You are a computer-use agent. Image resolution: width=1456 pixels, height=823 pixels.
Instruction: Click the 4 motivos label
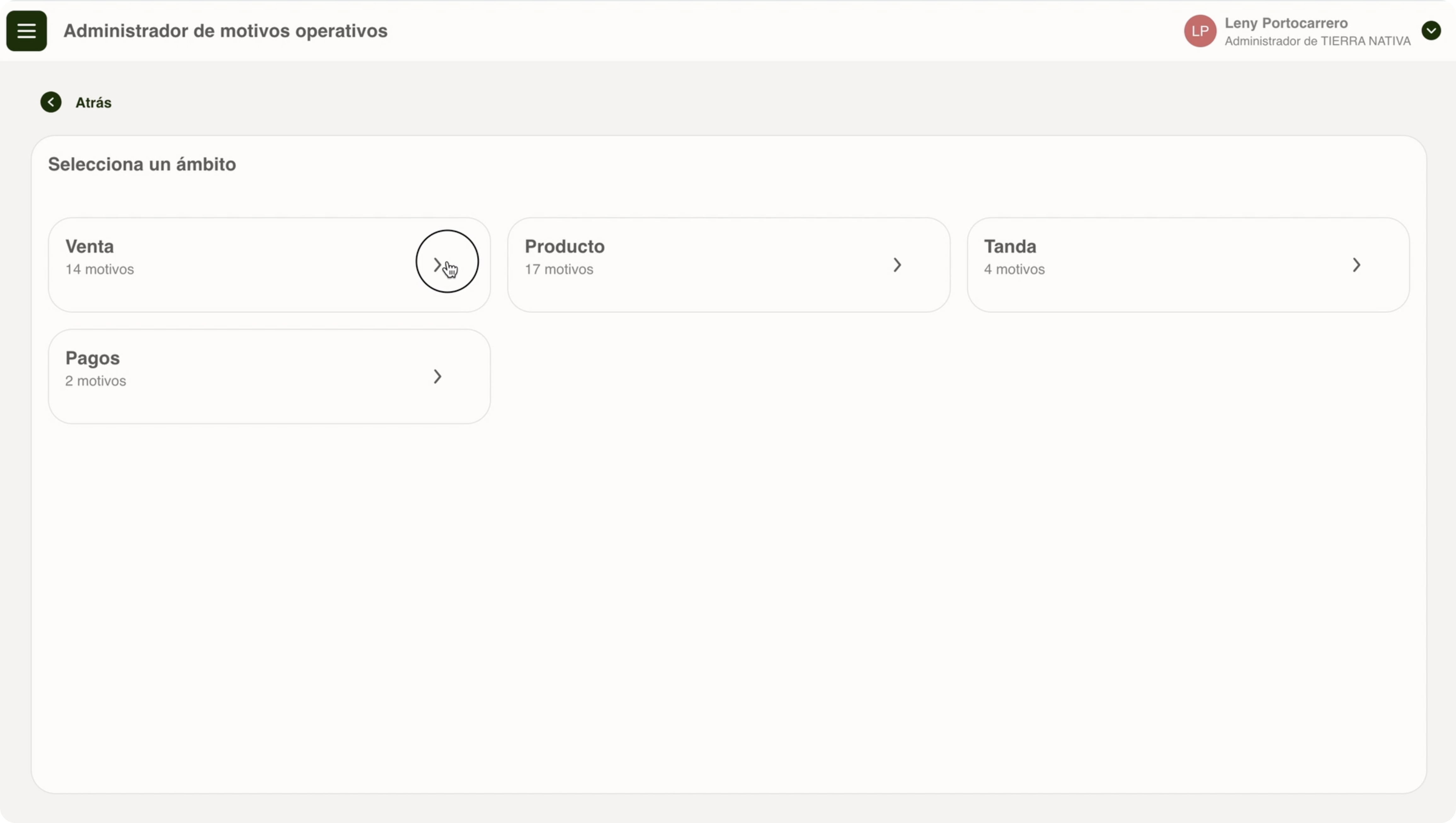(x=1014, y=270)
